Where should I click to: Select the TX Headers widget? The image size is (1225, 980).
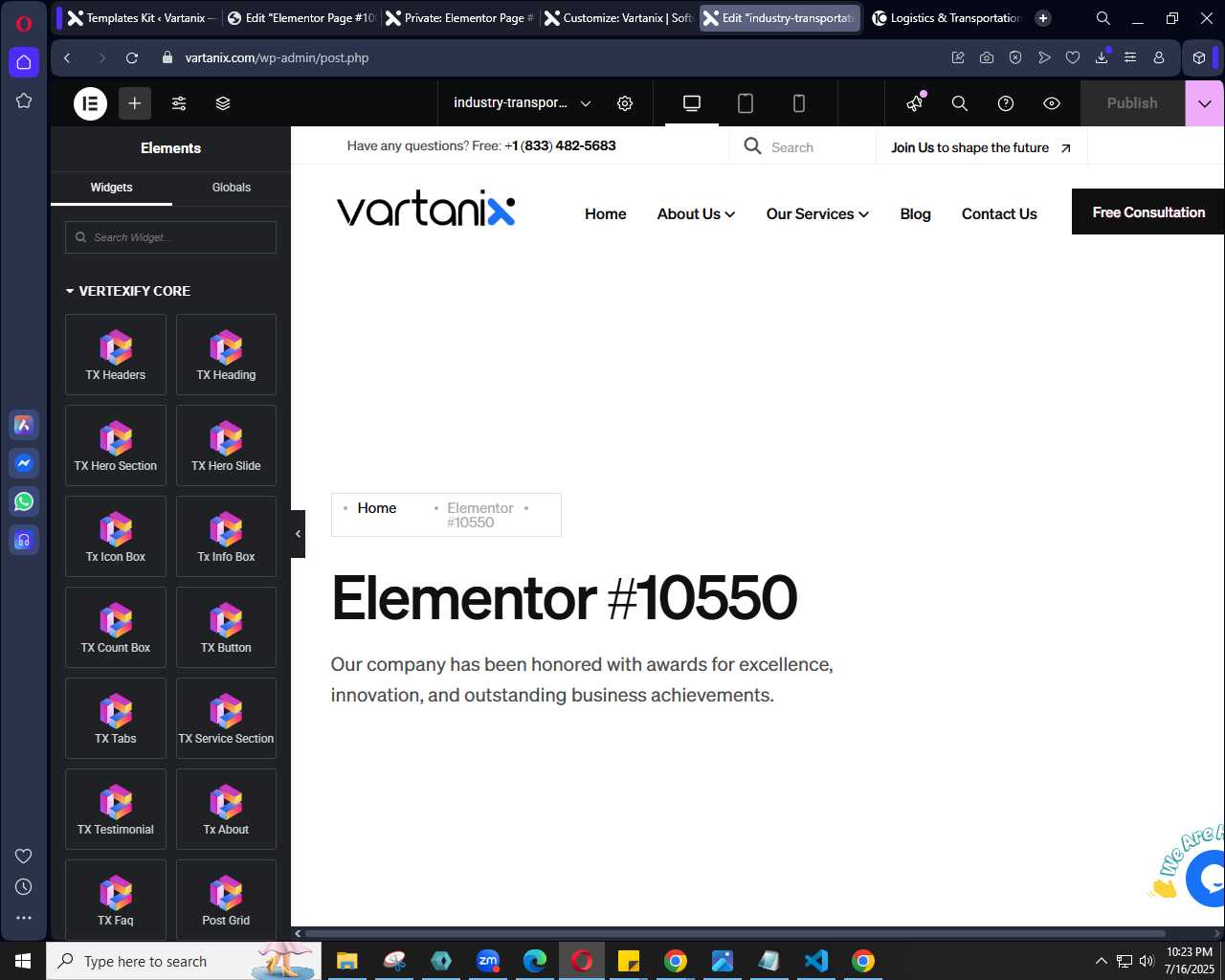116,355
